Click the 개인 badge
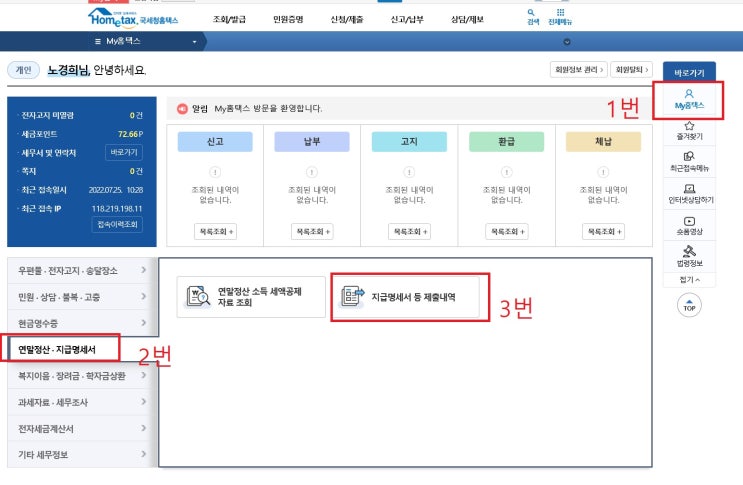Image resolution: width=743 pixels, height=485 pixels. tap(23, 70)
